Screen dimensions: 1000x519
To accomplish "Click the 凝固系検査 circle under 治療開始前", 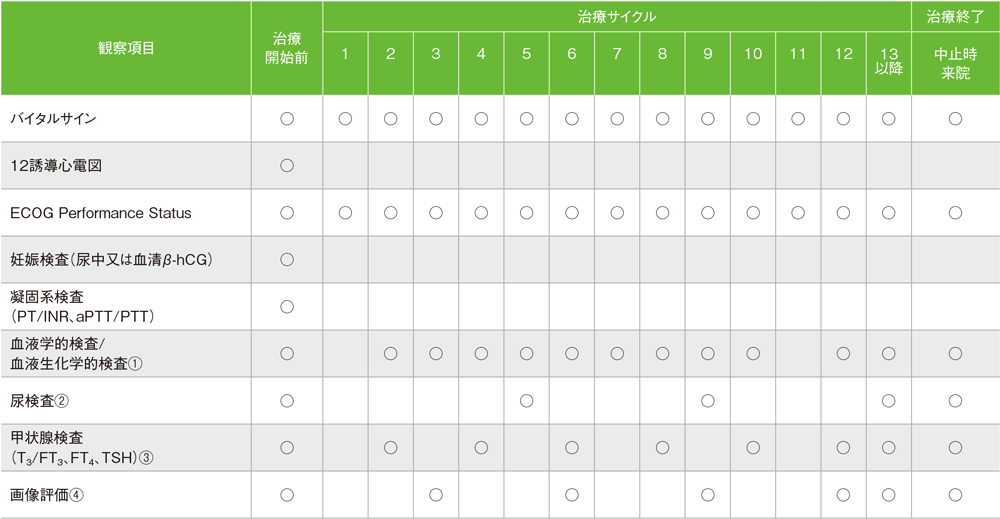I will (x=287, y=306).
